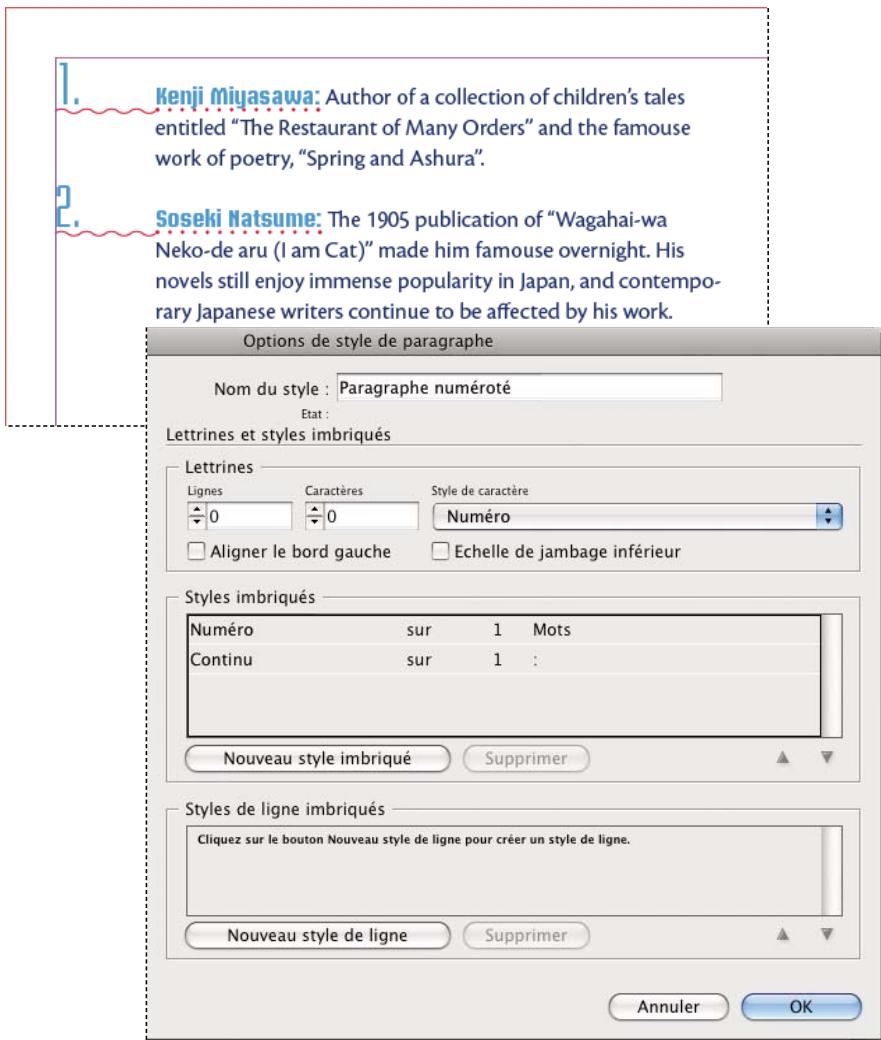Click the Annuler button

[669, 1007]
